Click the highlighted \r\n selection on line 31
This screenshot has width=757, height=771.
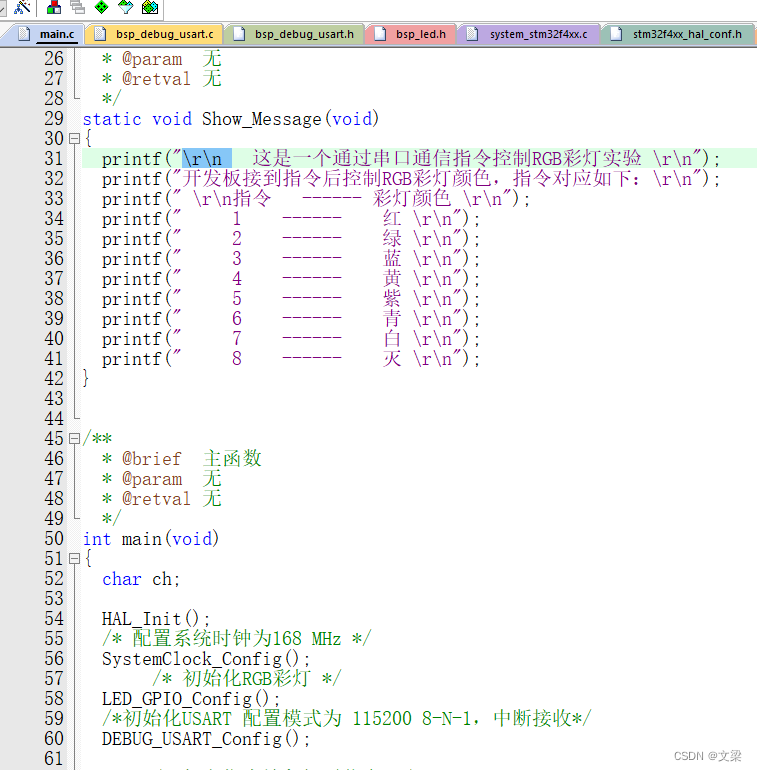(207, 159)
